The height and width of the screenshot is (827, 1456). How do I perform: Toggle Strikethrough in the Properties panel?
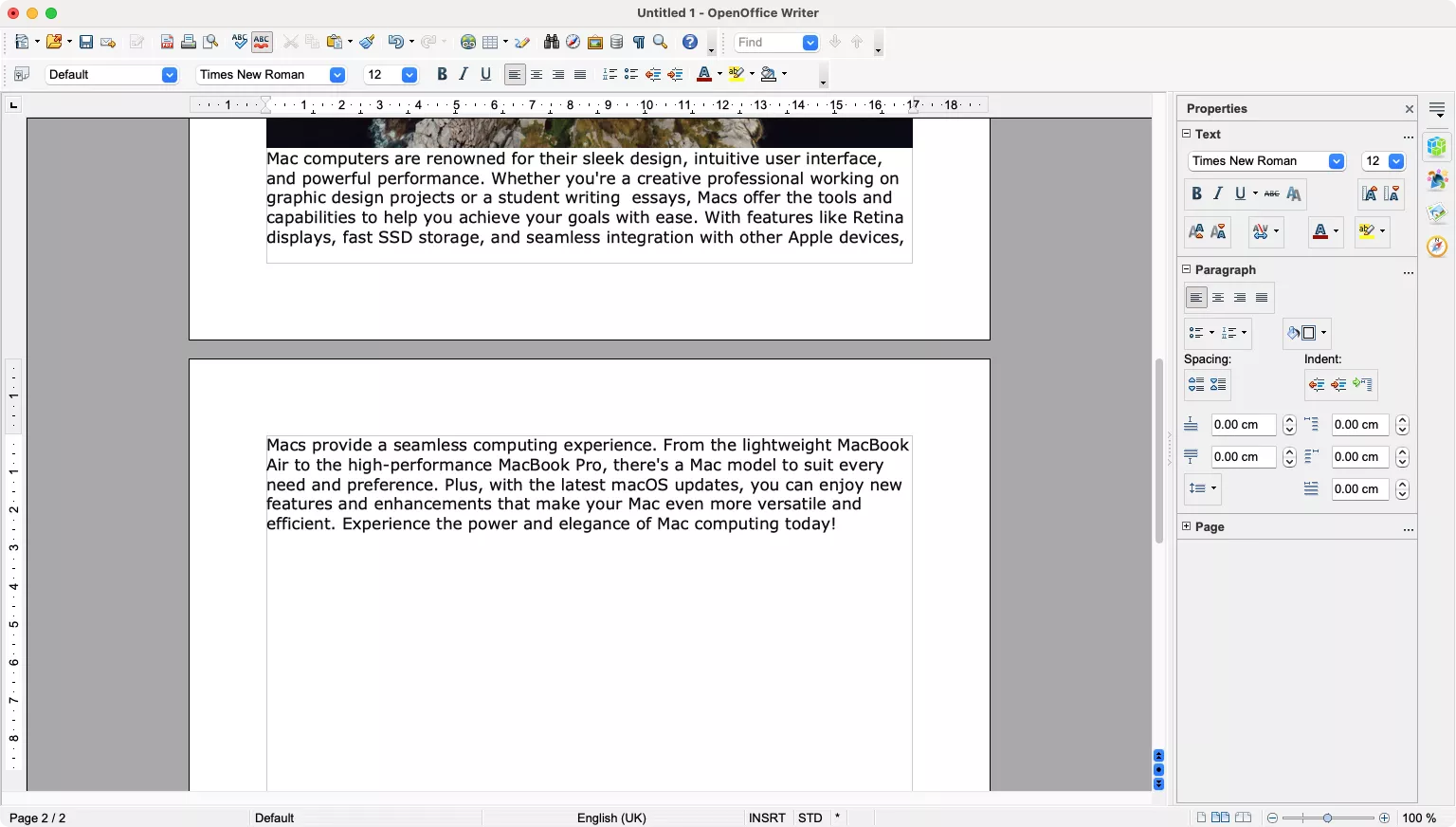tap(1272, 193)
